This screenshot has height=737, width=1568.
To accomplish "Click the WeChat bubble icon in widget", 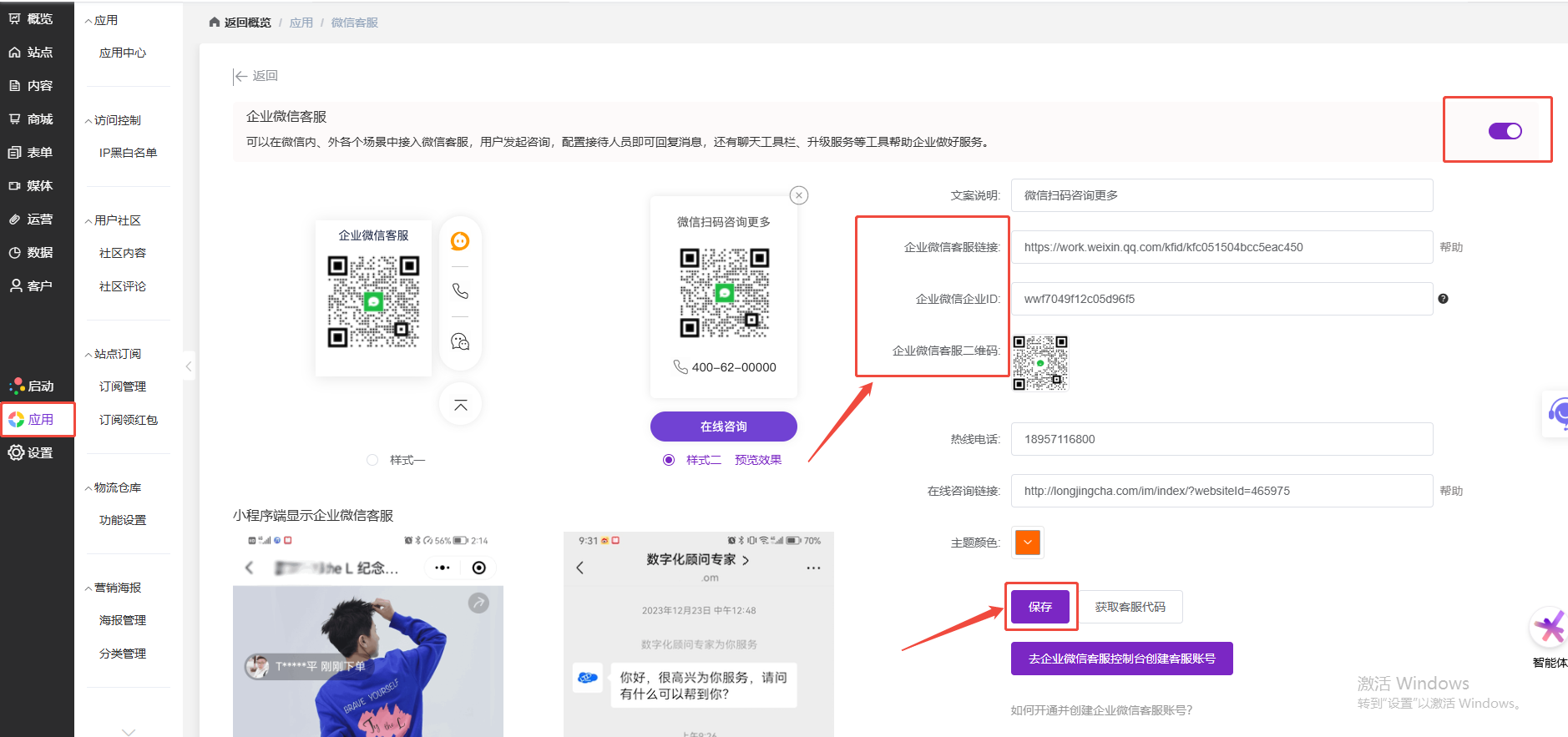I will point(460,341).
